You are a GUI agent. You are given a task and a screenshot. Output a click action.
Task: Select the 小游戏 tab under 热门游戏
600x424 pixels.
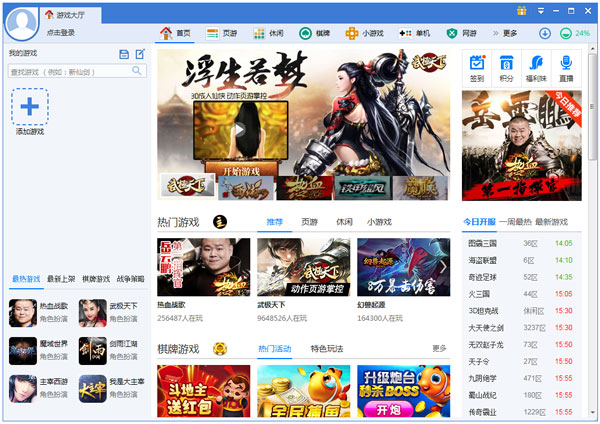point(379,222)
